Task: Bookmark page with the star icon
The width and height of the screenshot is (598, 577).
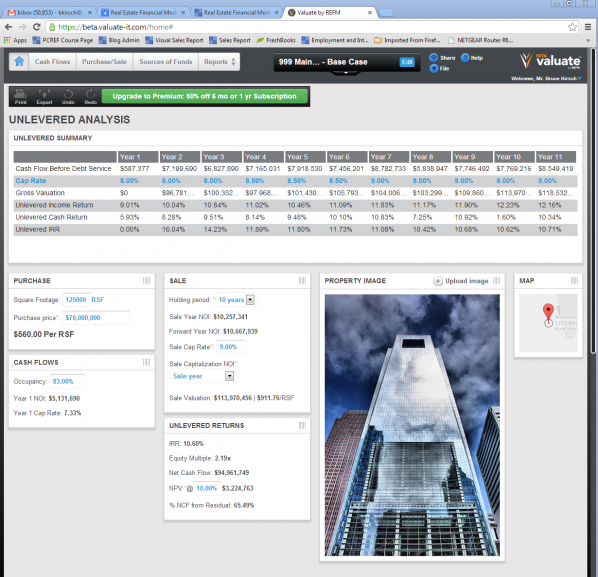Action: pos(572,27)
